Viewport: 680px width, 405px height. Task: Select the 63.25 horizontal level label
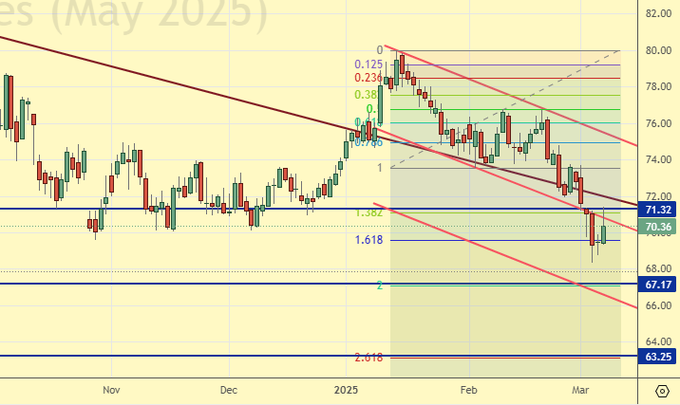coord(657,355)
